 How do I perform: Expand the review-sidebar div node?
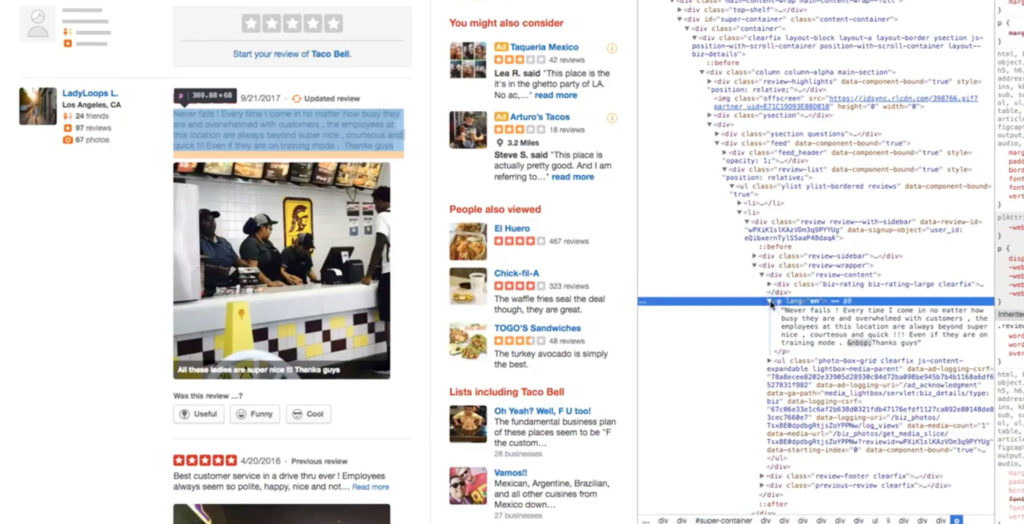point(755,256)
